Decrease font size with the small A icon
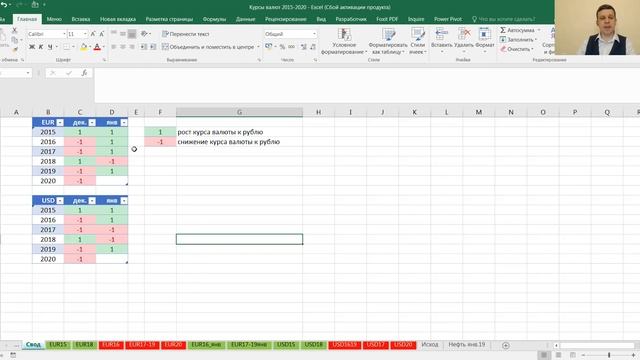Viewport: 640px width, 360px height. point(102,34)
